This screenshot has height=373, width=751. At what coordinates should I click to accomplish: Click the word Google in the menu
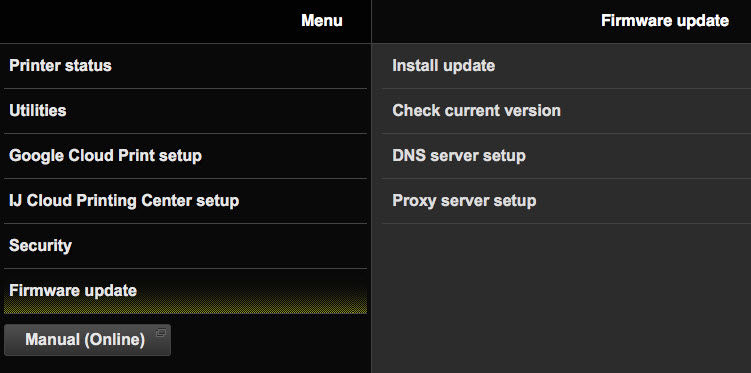(36, 156)
